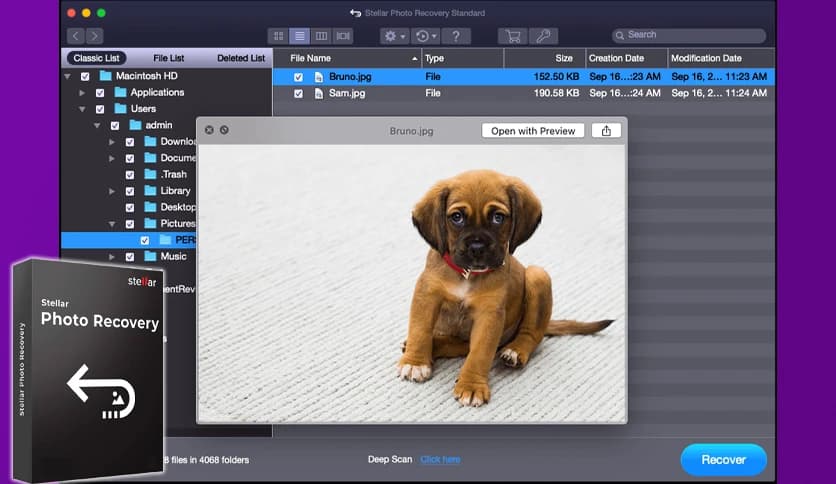Go back with left arrow
The width and height of the screenshot is (836, 484).
[x=75, y=36]
